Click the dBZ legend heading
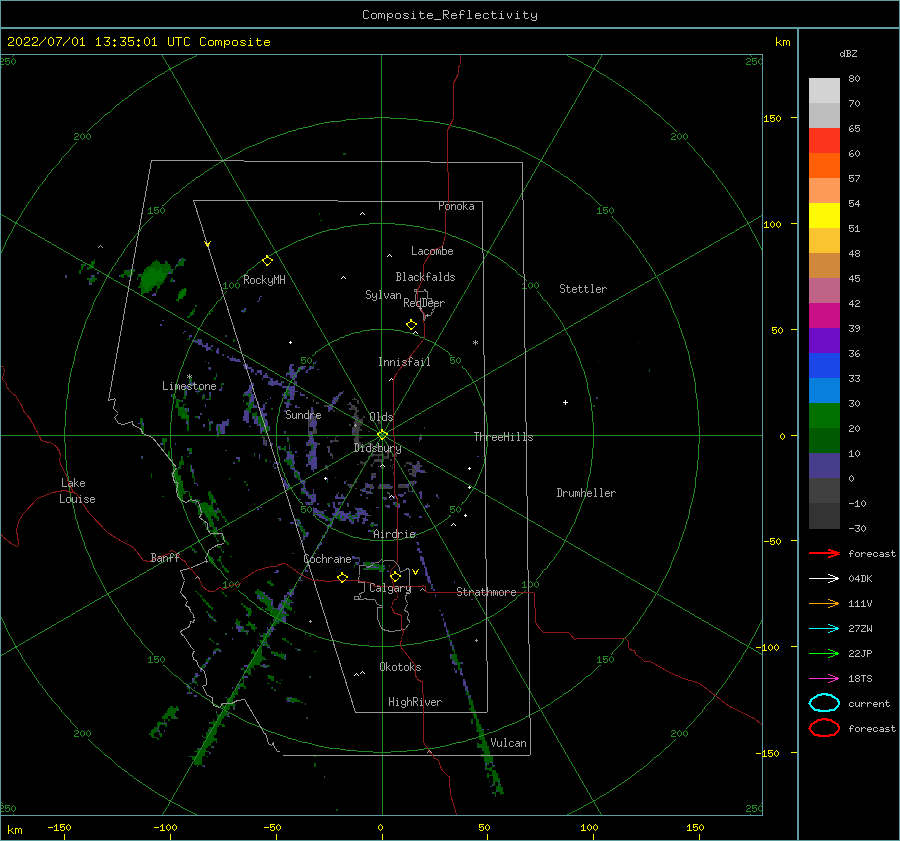Screen dimensions: 900x841 point(848,53)
